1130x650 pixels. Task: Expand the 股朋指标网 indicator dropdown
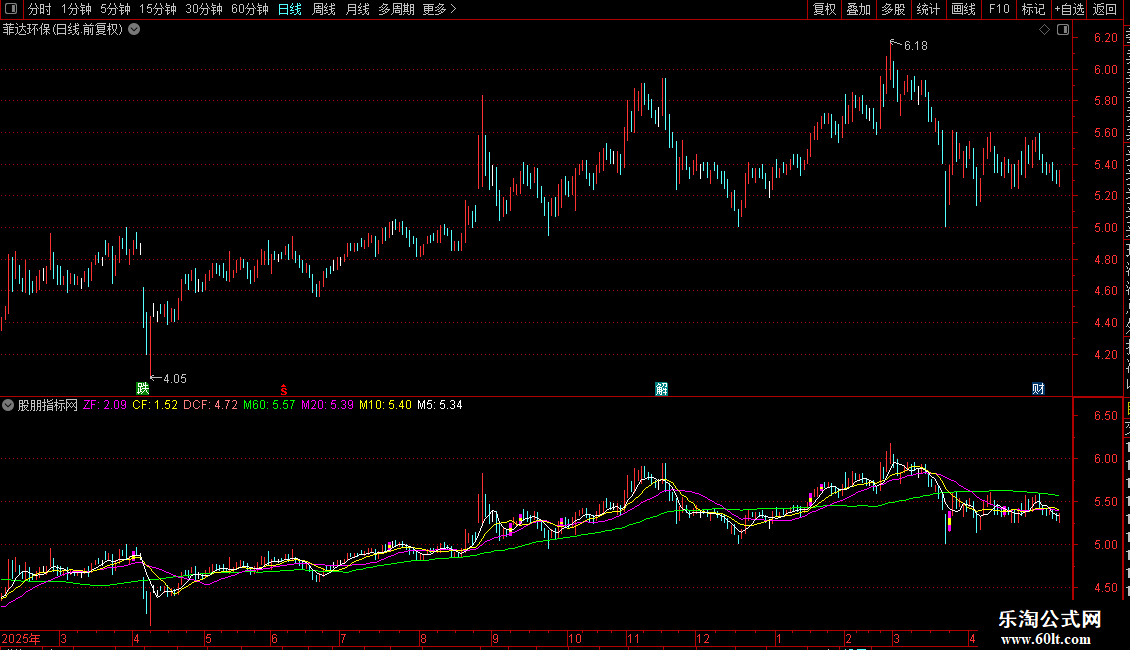pyautogui.click(x=8, y=405)
